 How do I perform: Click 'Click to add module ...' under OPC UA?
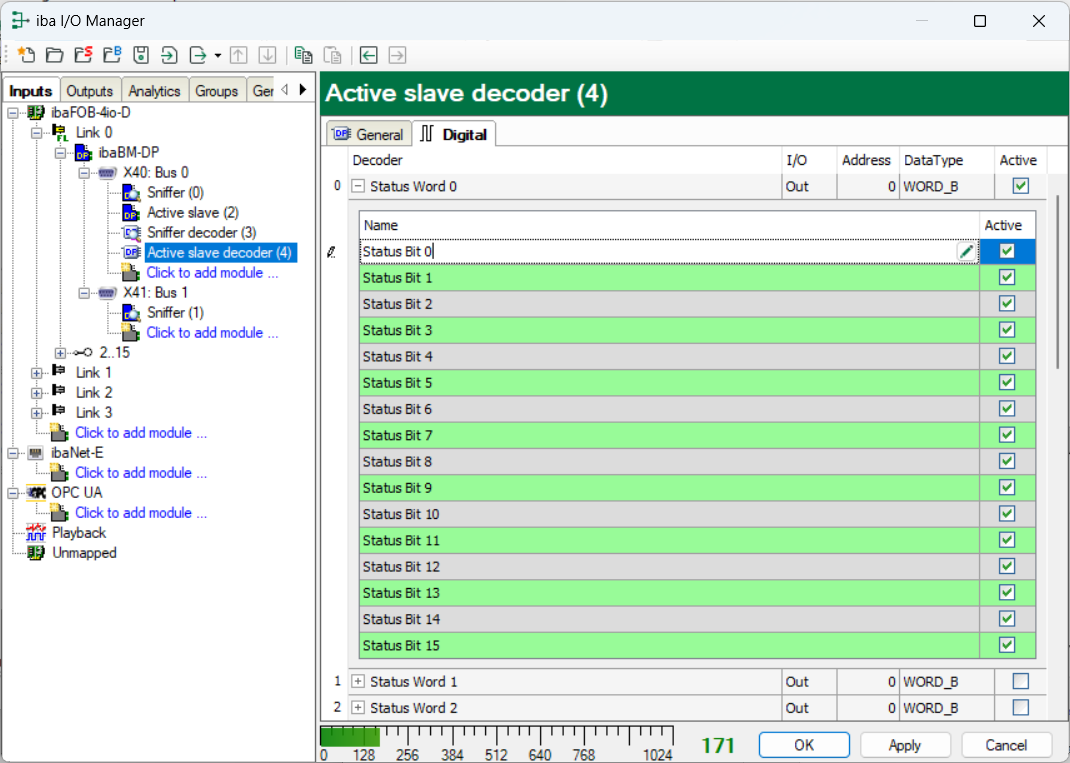tap(141, 512)
